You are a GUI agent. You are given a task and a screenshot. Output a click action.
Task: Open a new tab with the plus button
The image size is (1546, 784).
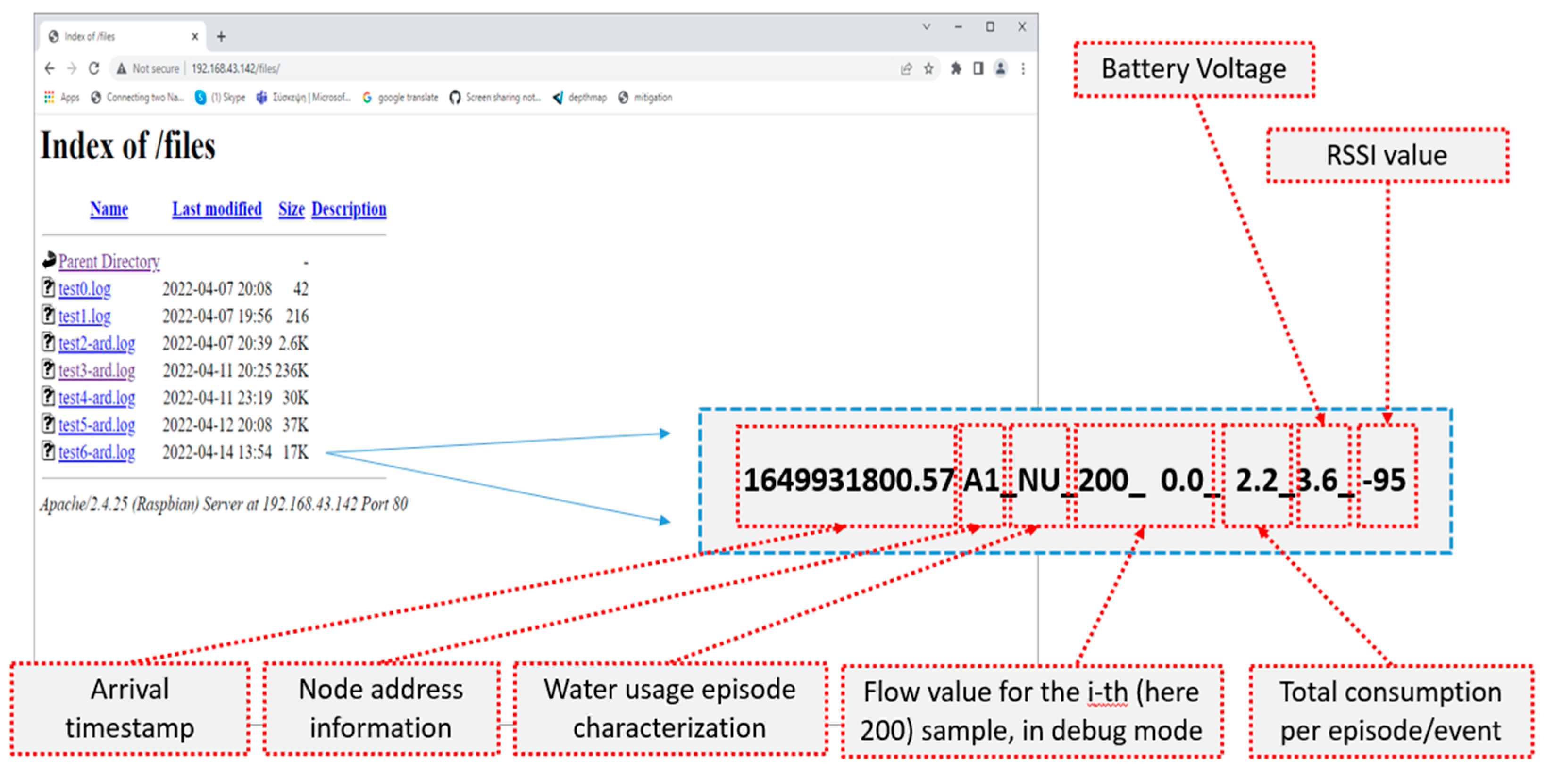click(221, 37)
